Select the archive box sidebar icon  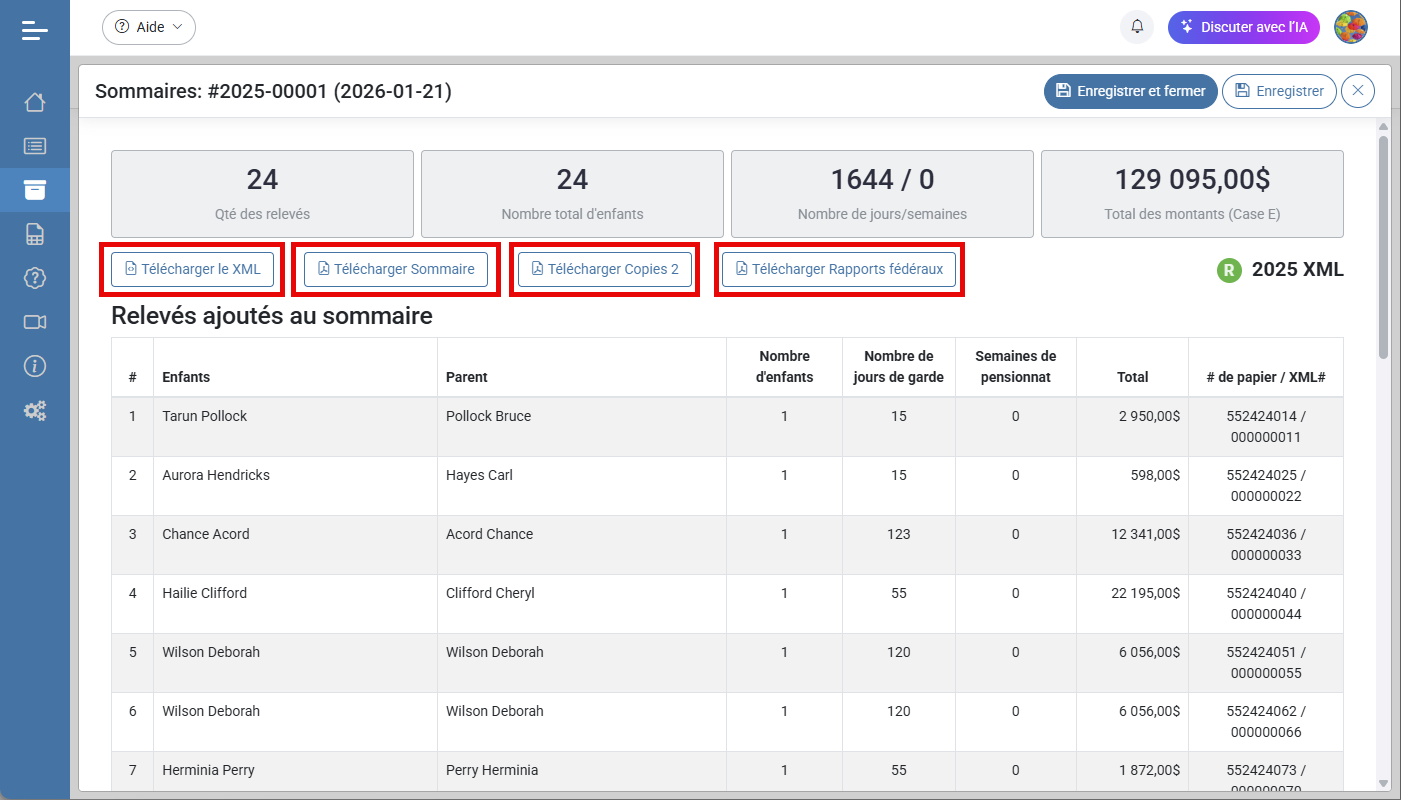point(35,190)
